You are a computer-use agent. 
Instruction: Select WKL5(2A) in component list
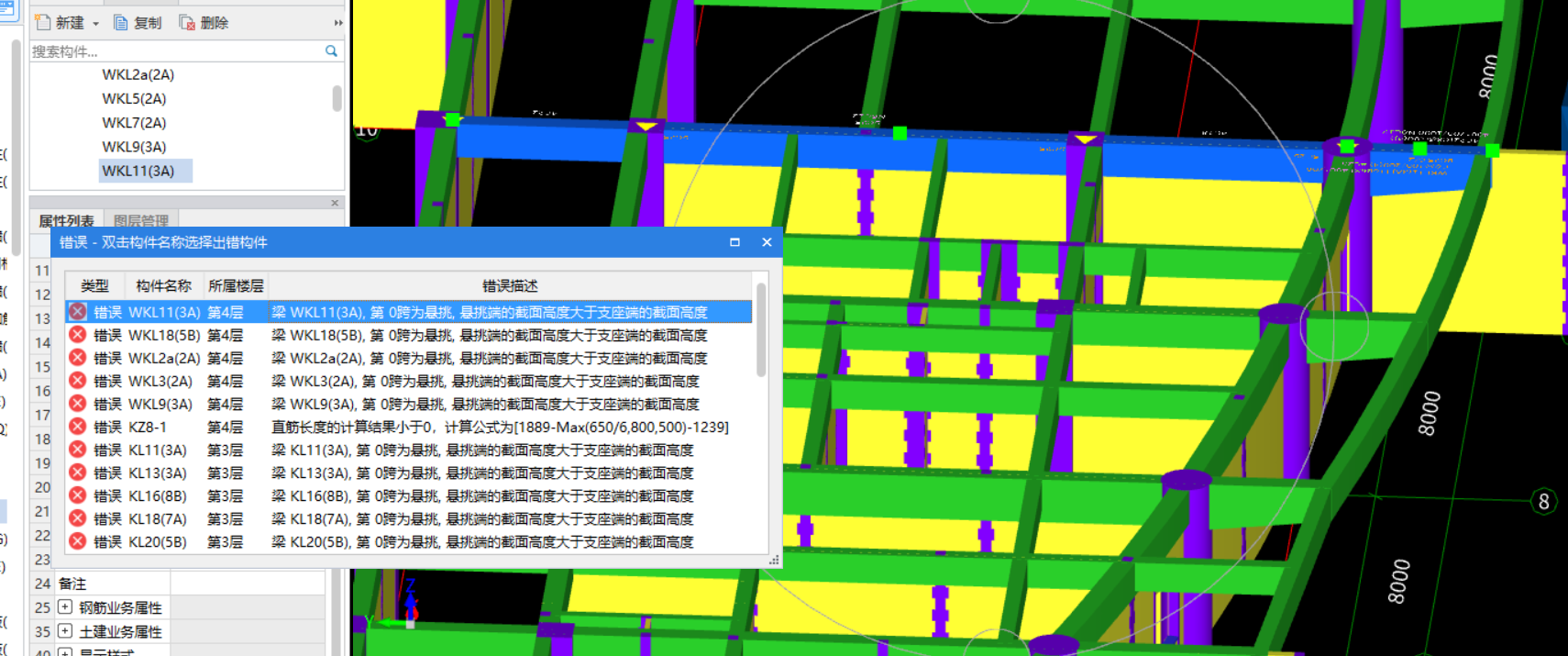134,98
